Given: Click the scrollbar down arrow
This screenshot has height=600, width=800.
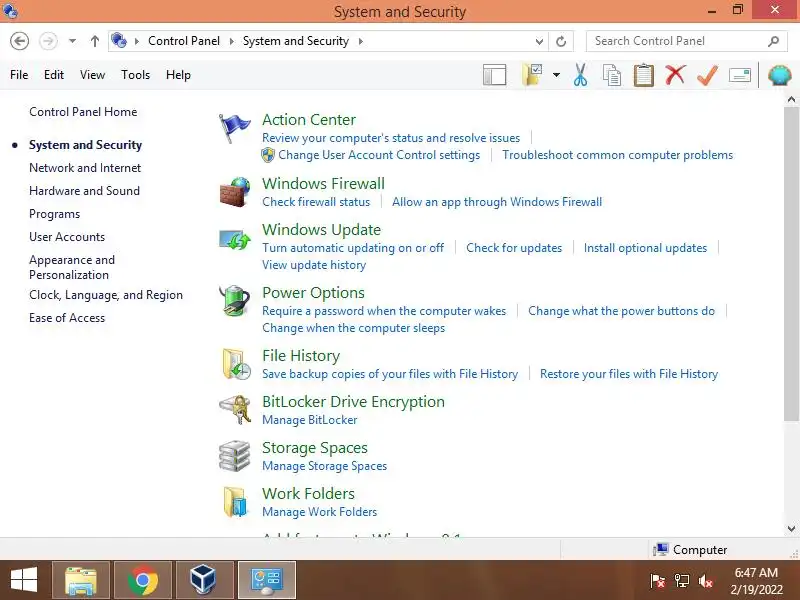Looking at the screenshot, I should pyautogui.click(x=791, y=529).
